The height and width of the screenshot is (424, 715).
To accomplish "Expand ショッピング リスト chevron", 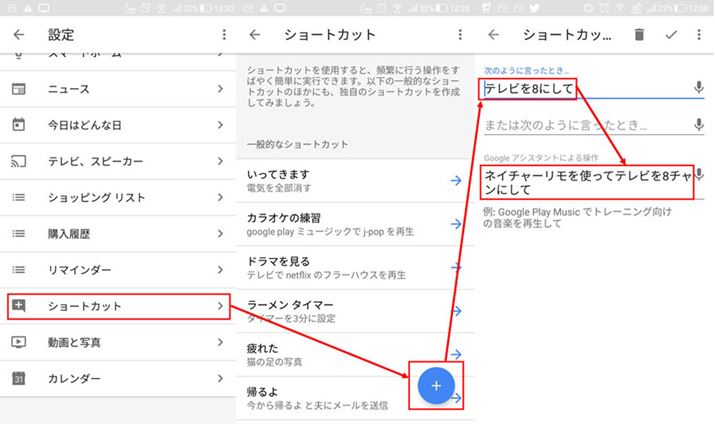I will click(220, 197).
